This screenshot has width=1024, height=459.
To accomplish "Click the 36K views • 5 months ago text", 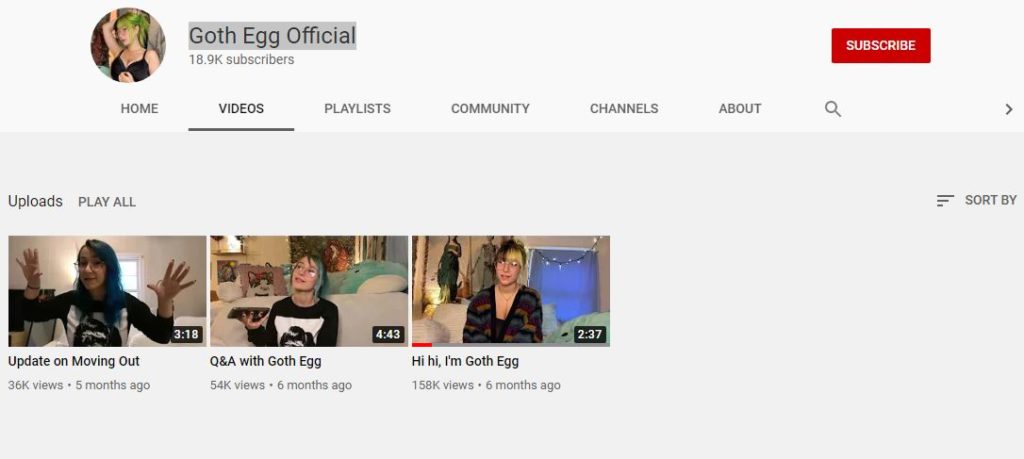I will pos(79,385).
